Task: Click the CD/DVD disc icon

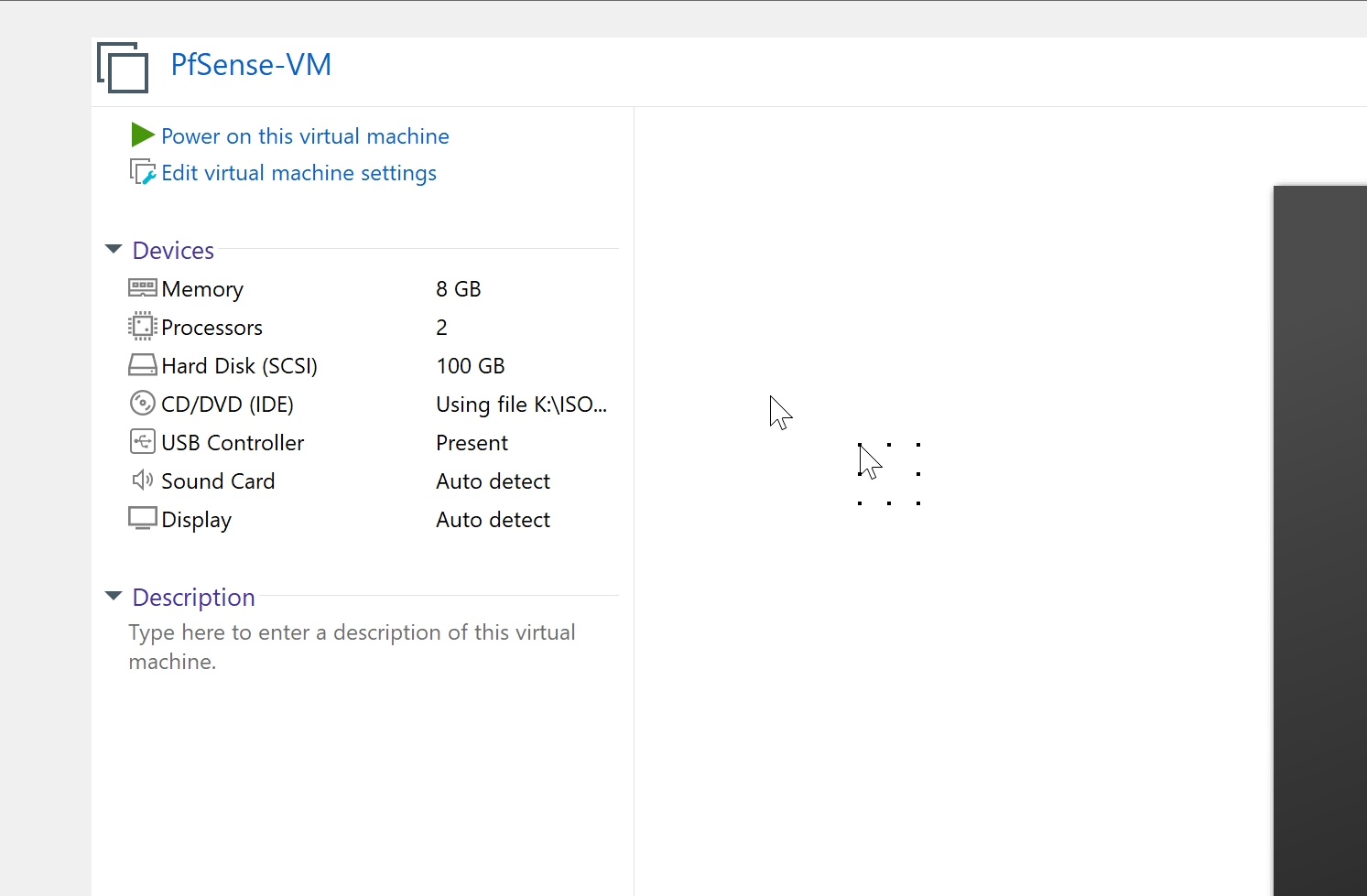Action: [142, 404]
